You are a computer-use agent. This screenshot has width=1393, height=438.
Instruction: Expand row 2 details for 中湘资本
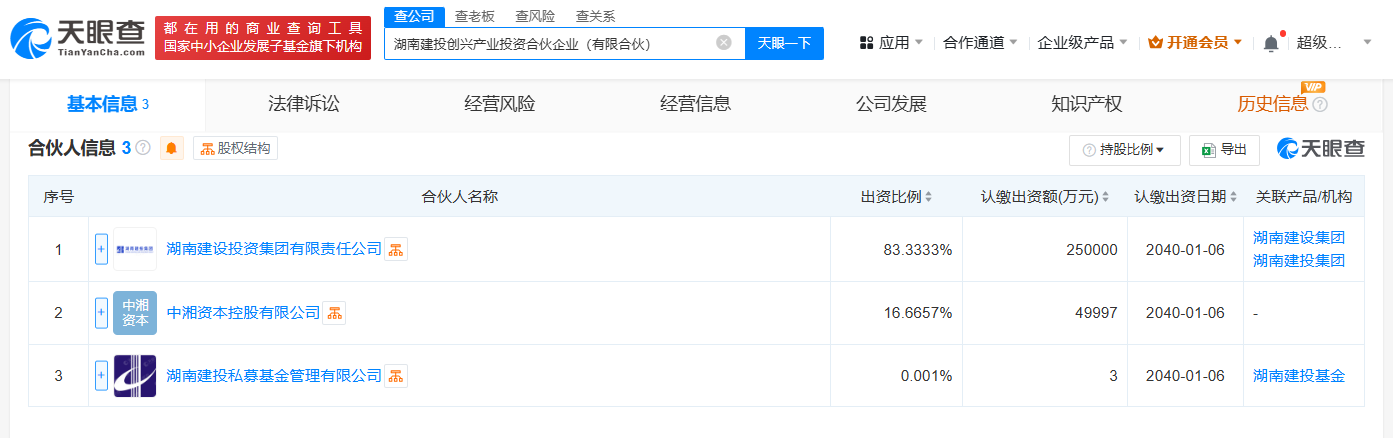101,313
